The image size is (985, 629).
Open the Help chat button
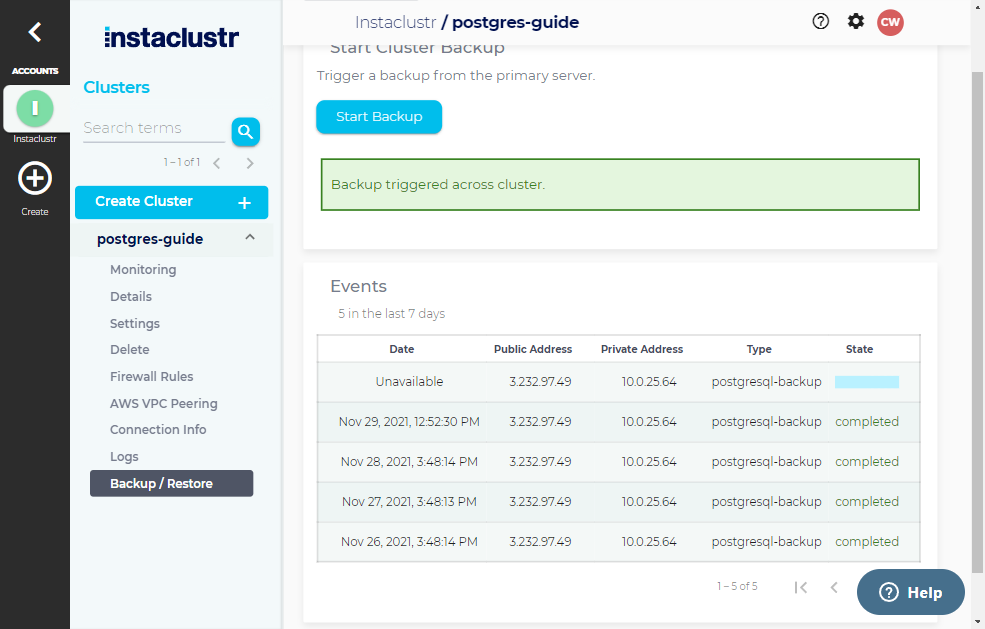tap(910, 593)
